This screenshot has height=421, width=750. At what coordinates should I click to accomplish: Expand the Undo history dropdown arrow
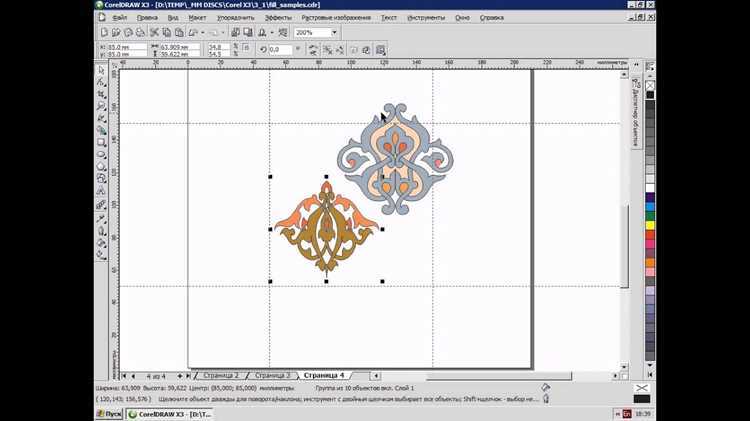click(x=203, y=33)
